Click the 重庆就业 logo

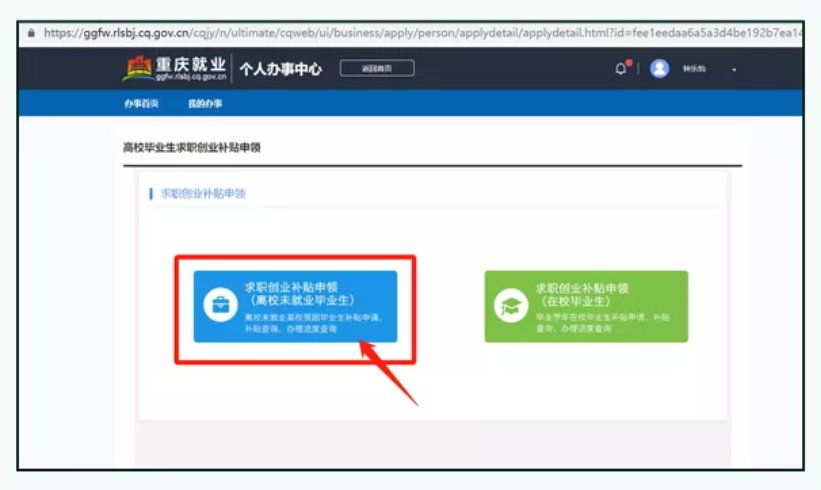175,68
